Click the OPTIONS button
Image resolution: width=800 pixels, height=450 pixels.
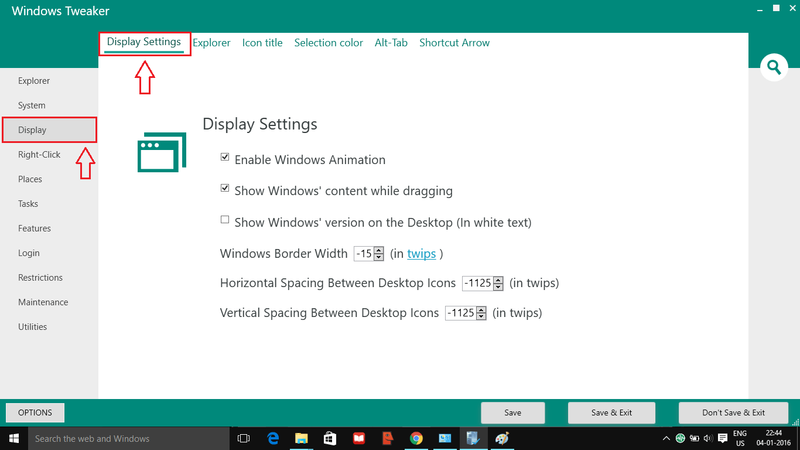click(35, 412)
